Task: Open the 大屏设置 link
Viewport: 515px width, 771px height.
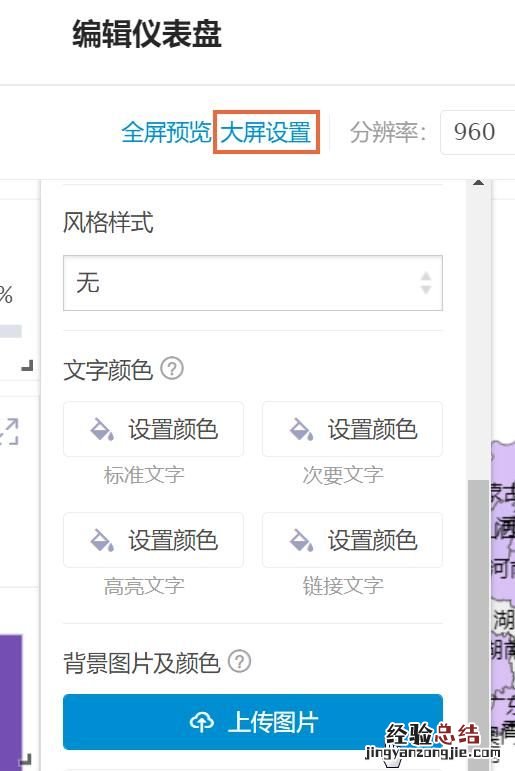Action: [x=266, y=132]
